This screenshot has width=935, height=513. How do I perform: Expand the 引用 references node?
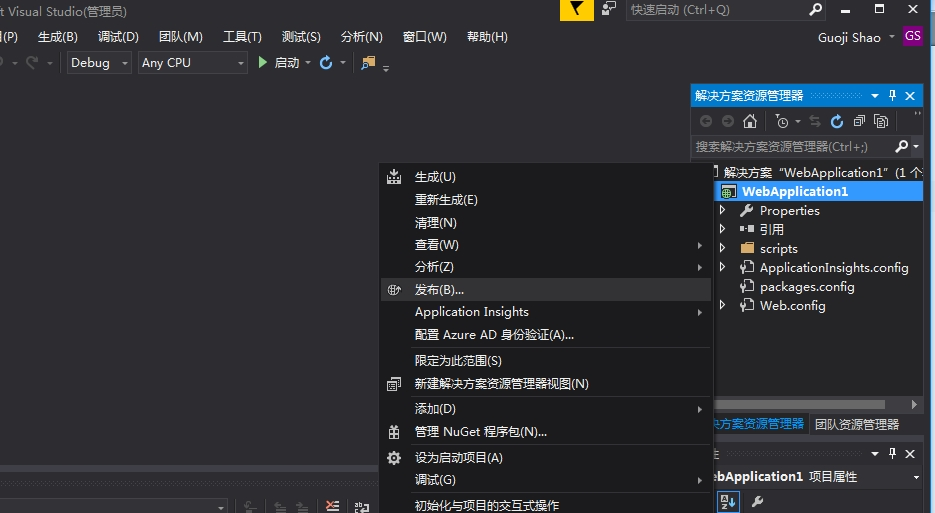tap(722, 229)
